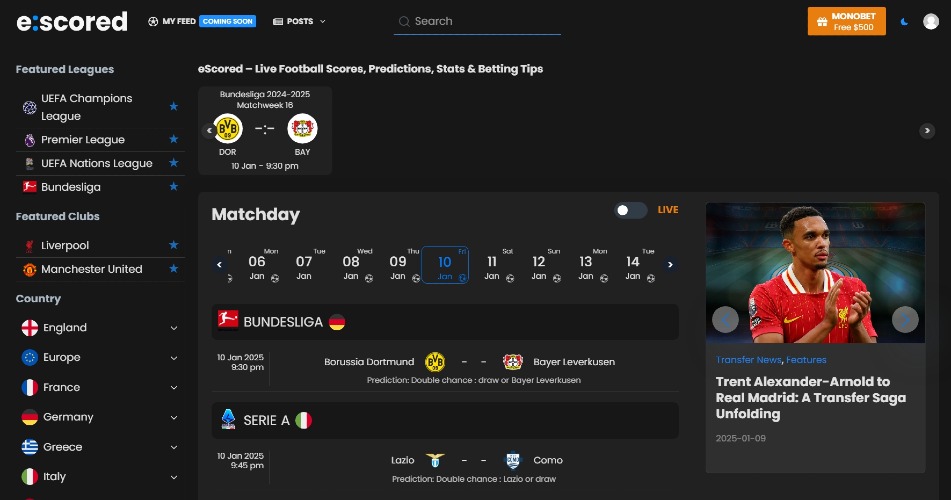Toggle the Premier League favorite star
Viewport: 951px width, 500px height.
(x=173, y=139)
